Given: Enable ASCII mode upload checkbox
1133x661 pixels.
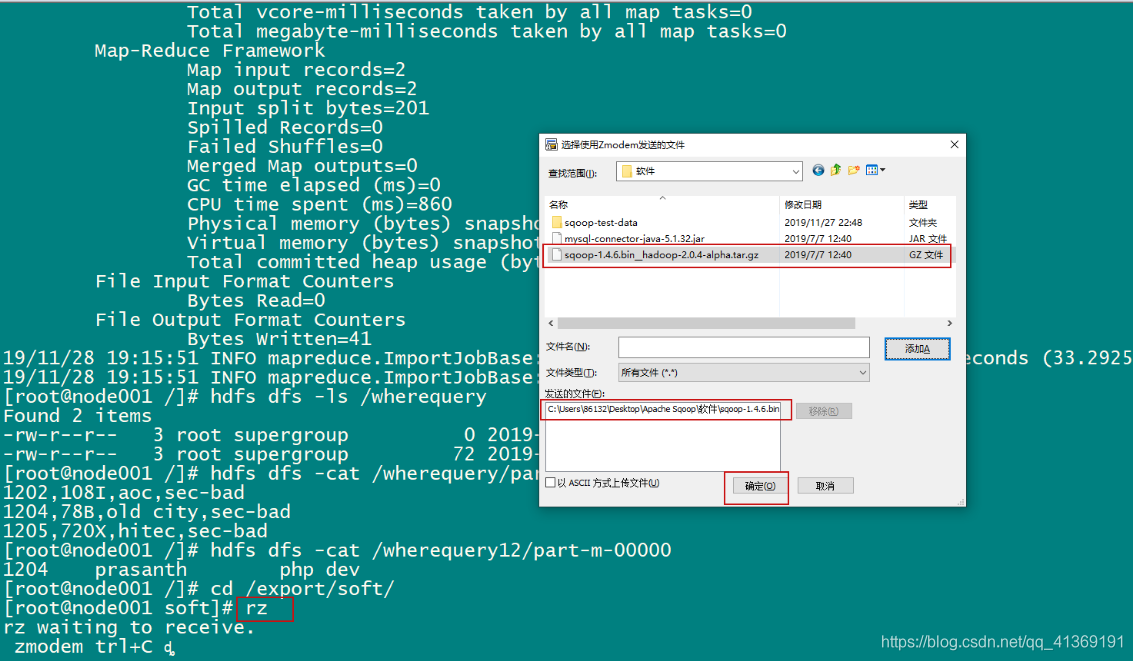Looking at the screenshot, I should pyautogui.click(x=551, y=483).
